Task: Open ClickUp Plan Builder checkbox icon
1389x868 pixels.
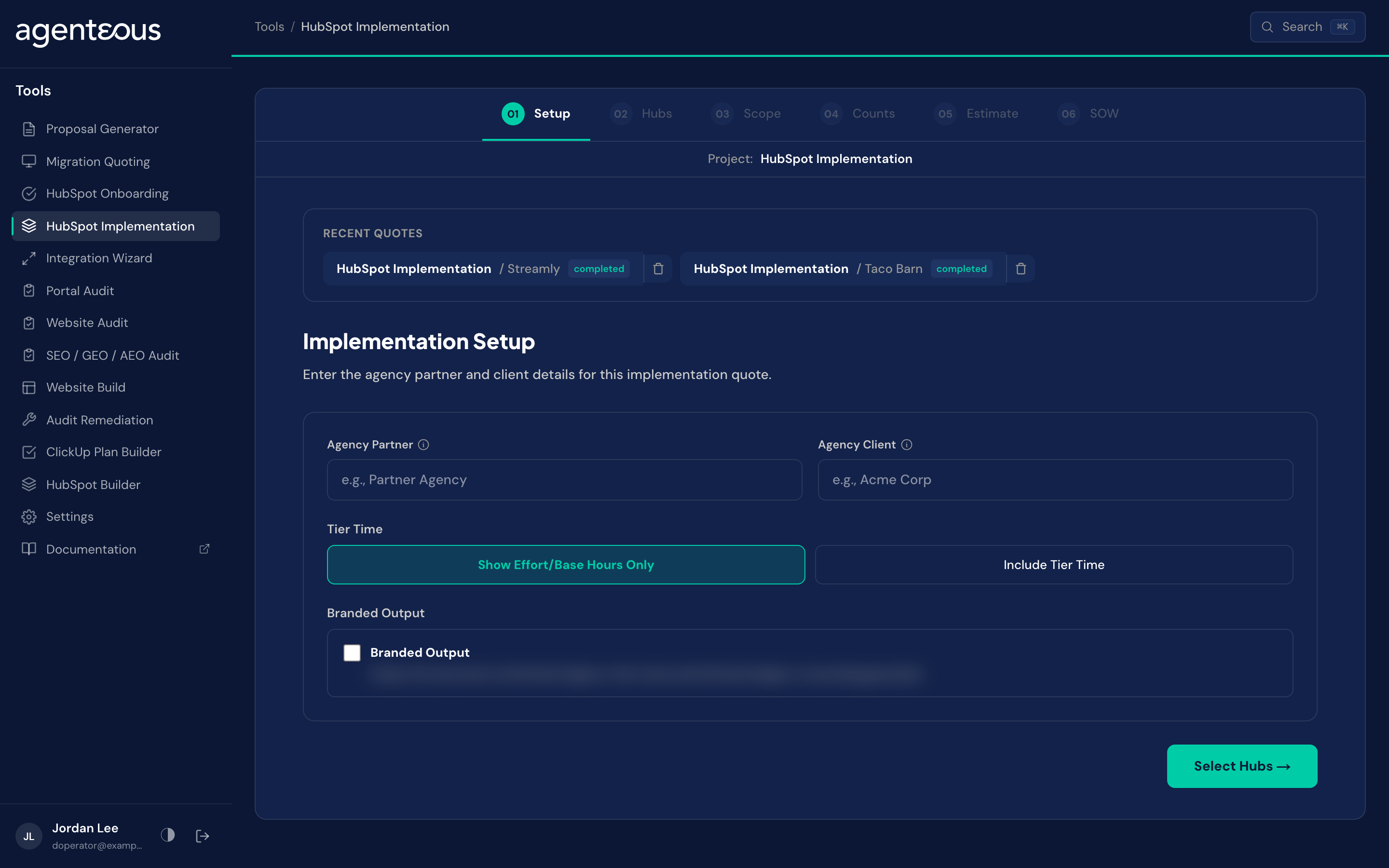Action: coord(29,452)
